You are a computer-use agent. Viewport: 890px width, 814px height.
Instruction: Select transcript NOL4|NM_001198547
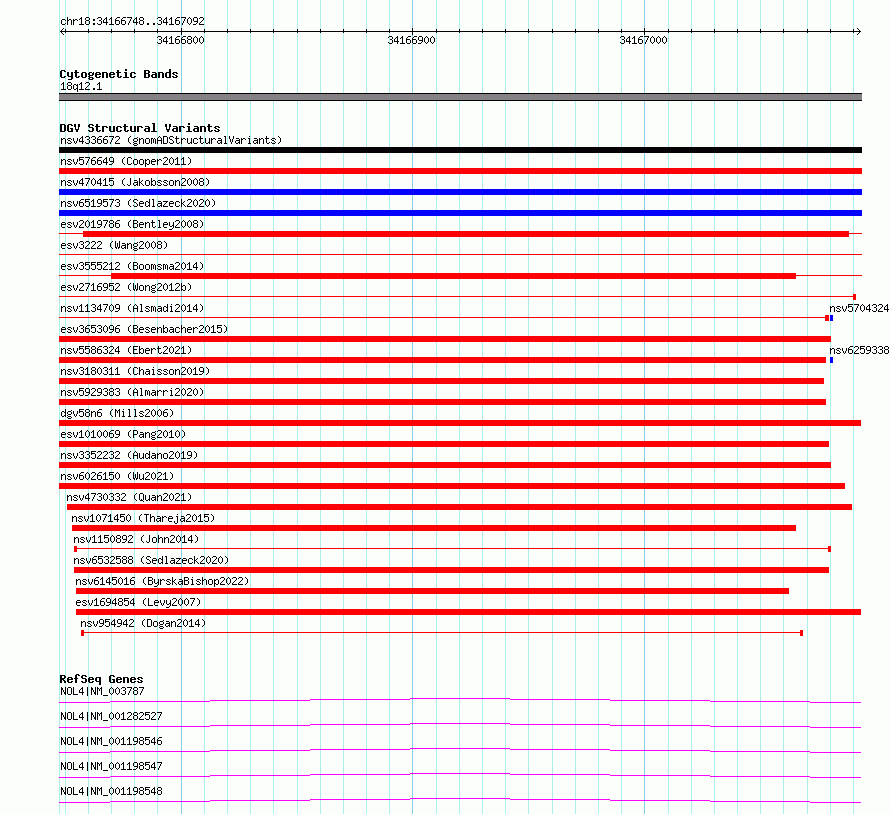point(111,766)
